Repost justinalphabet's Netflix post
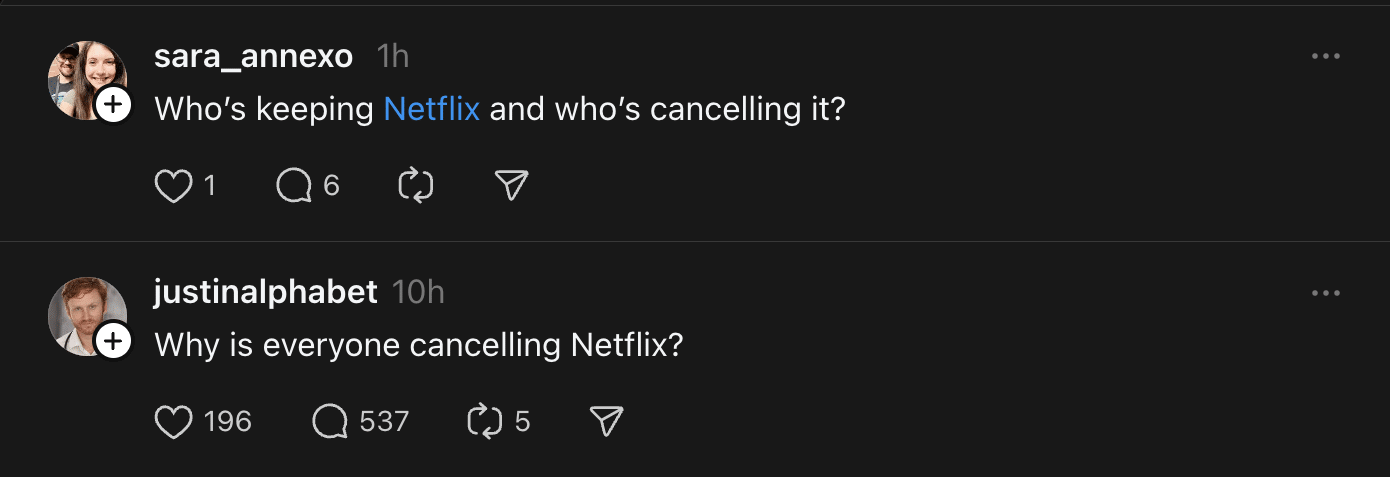This screenshot has width=1390, height=477. [x=485, y=422]
